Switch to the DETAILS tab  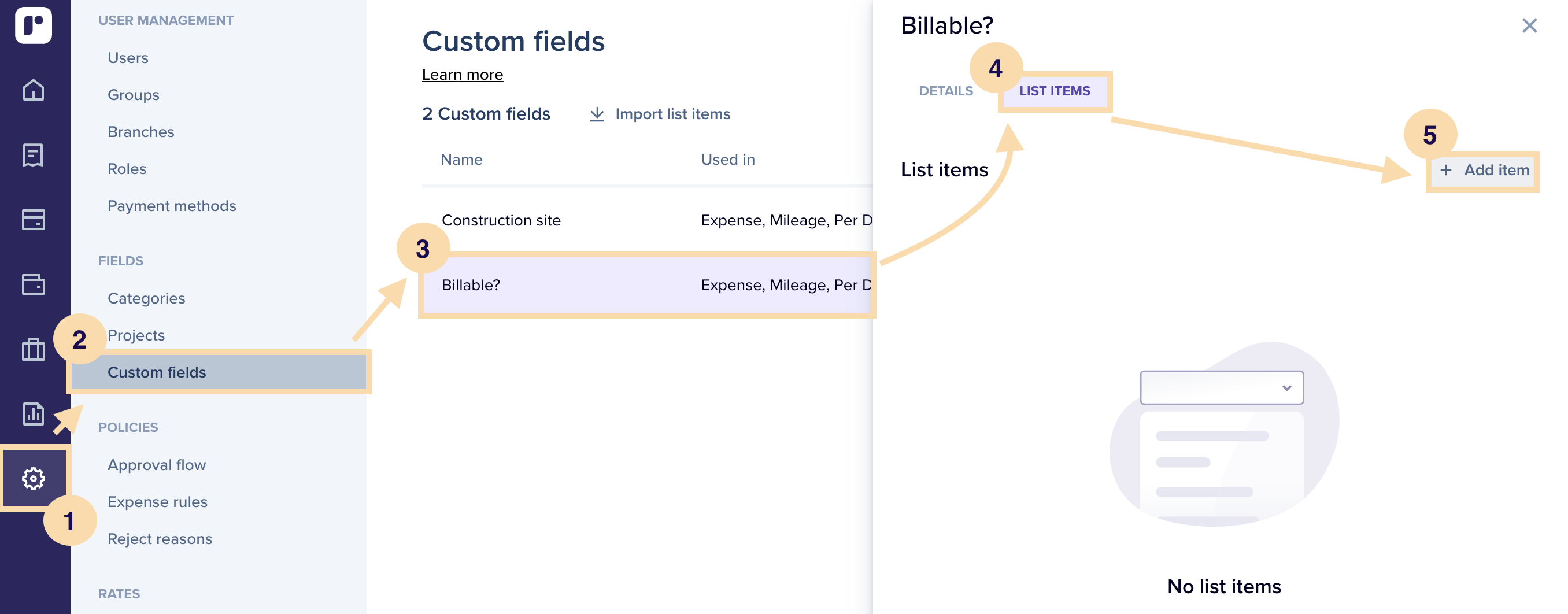946,91
